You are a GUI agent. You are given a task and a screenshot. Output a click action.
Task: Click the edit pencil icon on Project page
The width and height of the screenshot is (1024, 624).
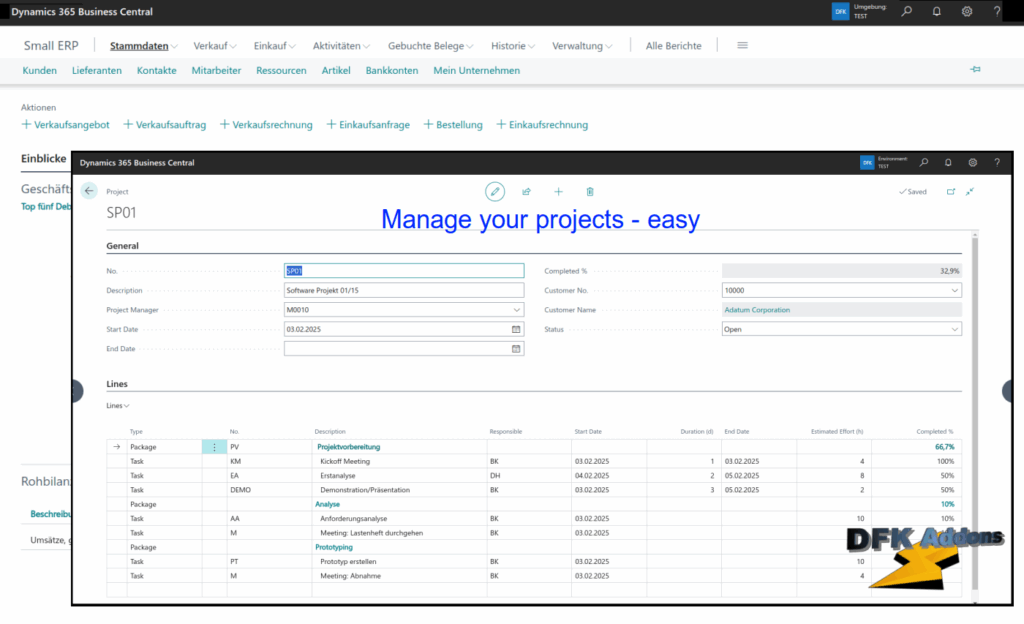[x=495, y=191]
